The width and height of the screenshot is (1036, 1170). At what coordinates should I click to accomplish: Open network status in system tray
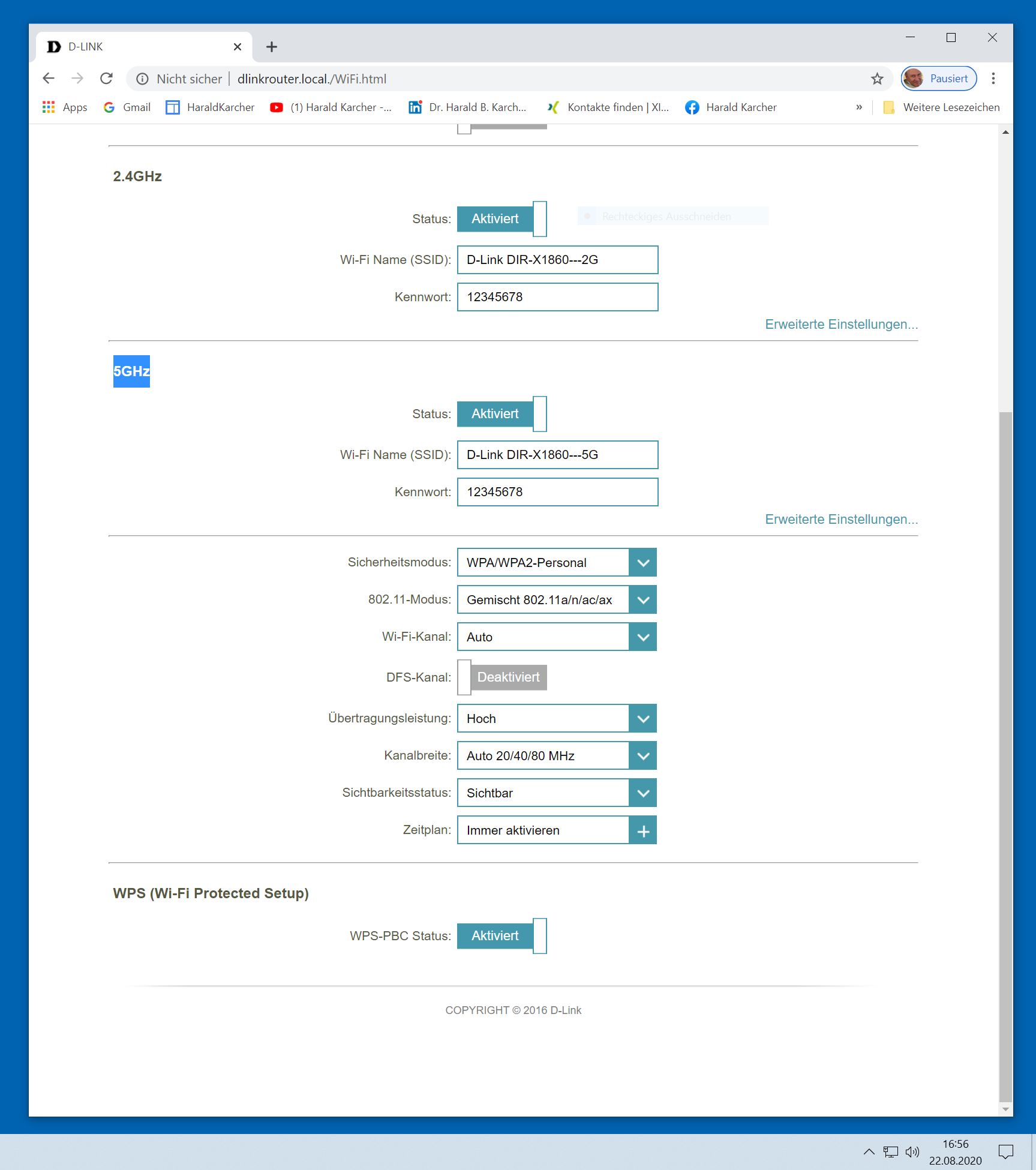890,1151
